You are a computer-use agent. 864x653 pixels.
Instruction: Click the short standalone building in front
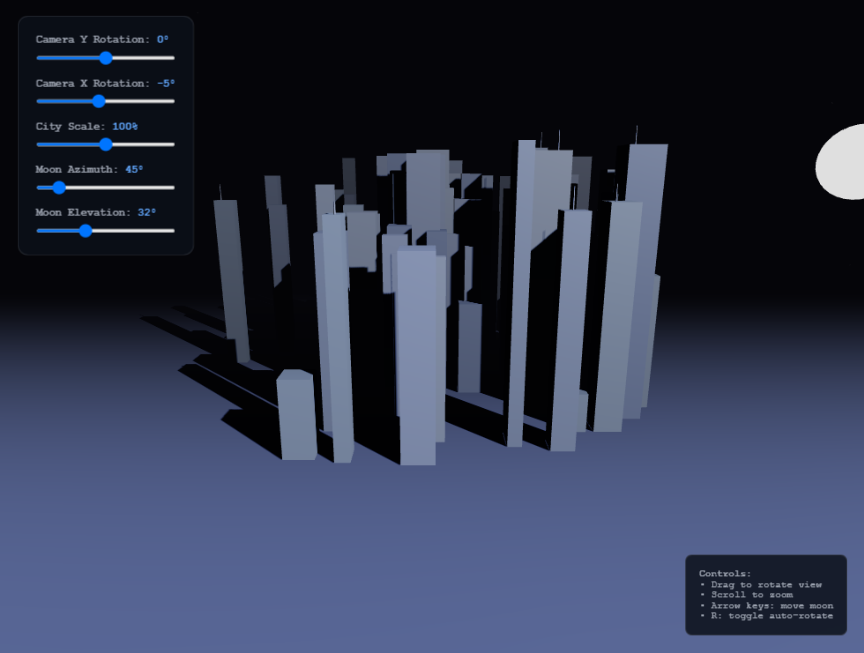296,416
